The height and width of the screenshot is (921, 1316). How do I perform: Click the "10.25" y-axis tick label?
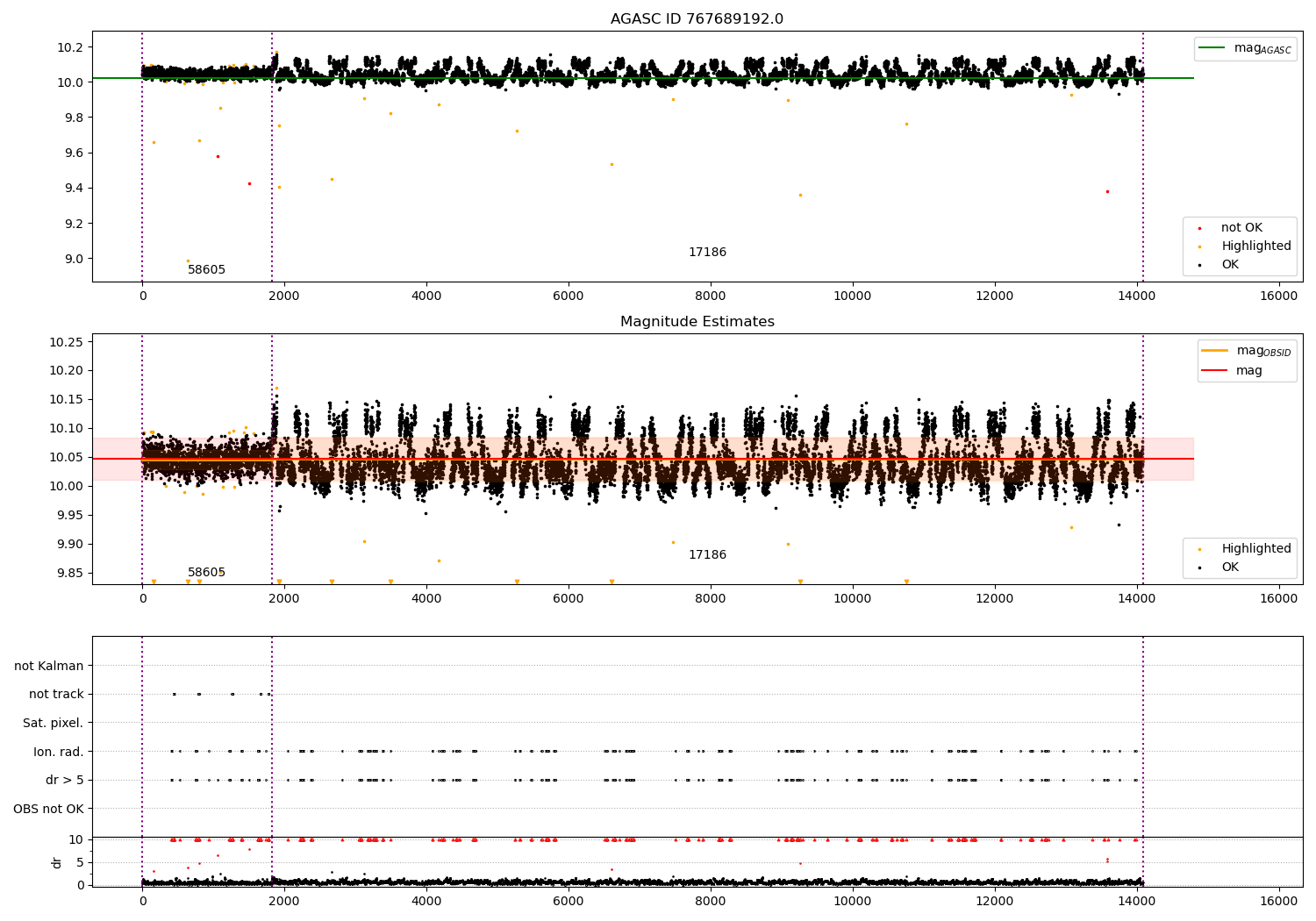[x=67, y=342]
